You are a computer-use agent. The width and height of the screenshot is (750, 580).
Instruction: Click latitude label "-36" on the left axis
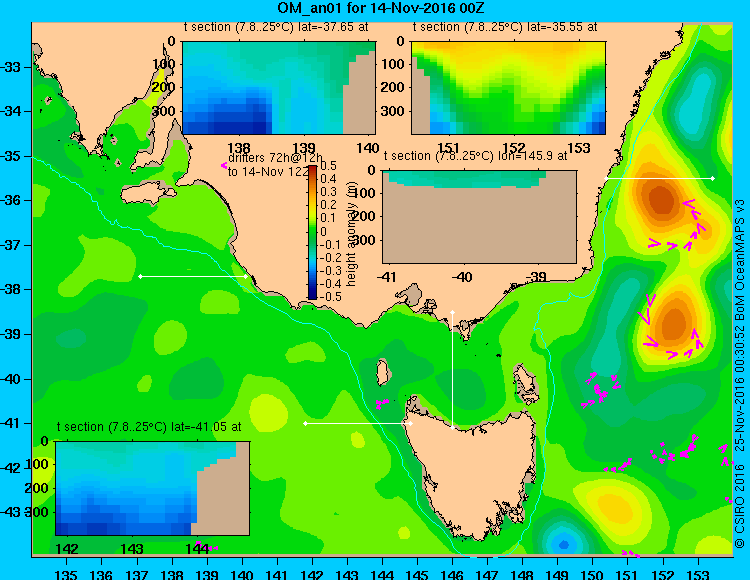coord(11,200)
